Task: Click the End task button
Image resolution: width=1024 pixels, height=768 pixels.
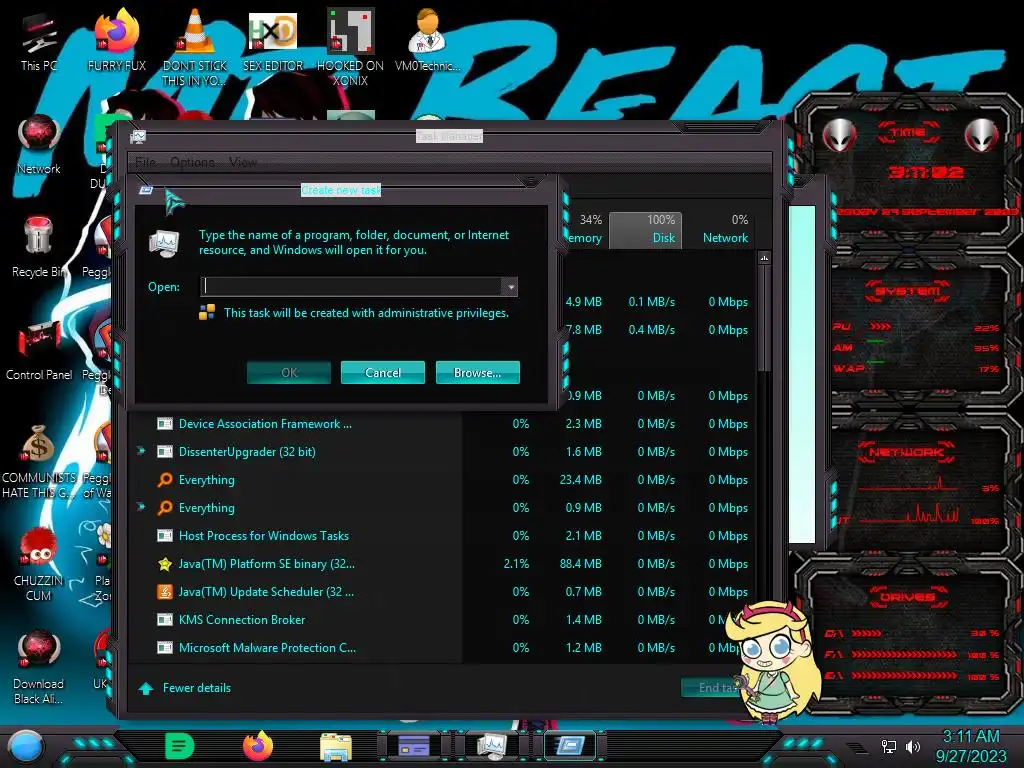Action: pos(711,688)
